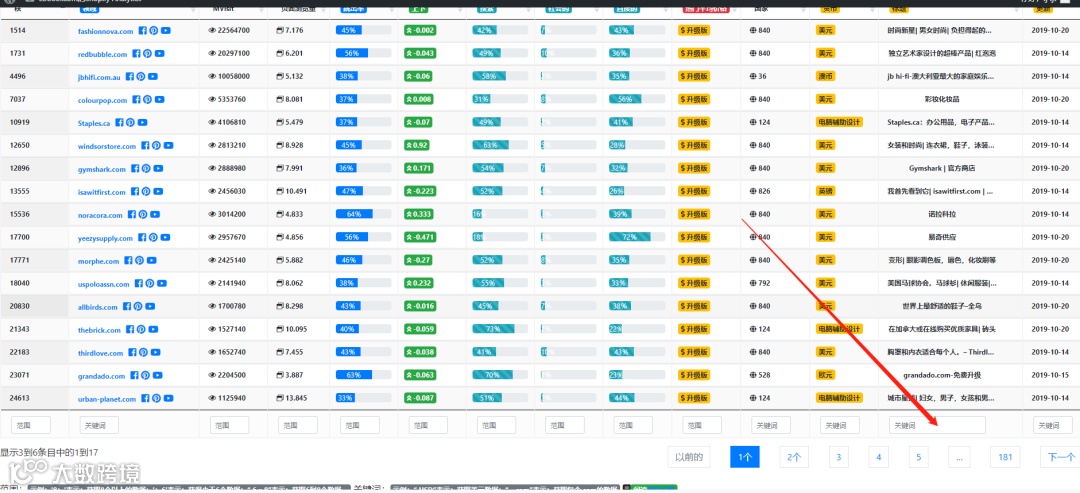The height and width of the screenshot is (493, 1080).
Task: Open the fashionnova.com site link
Action: click(106, 31)
